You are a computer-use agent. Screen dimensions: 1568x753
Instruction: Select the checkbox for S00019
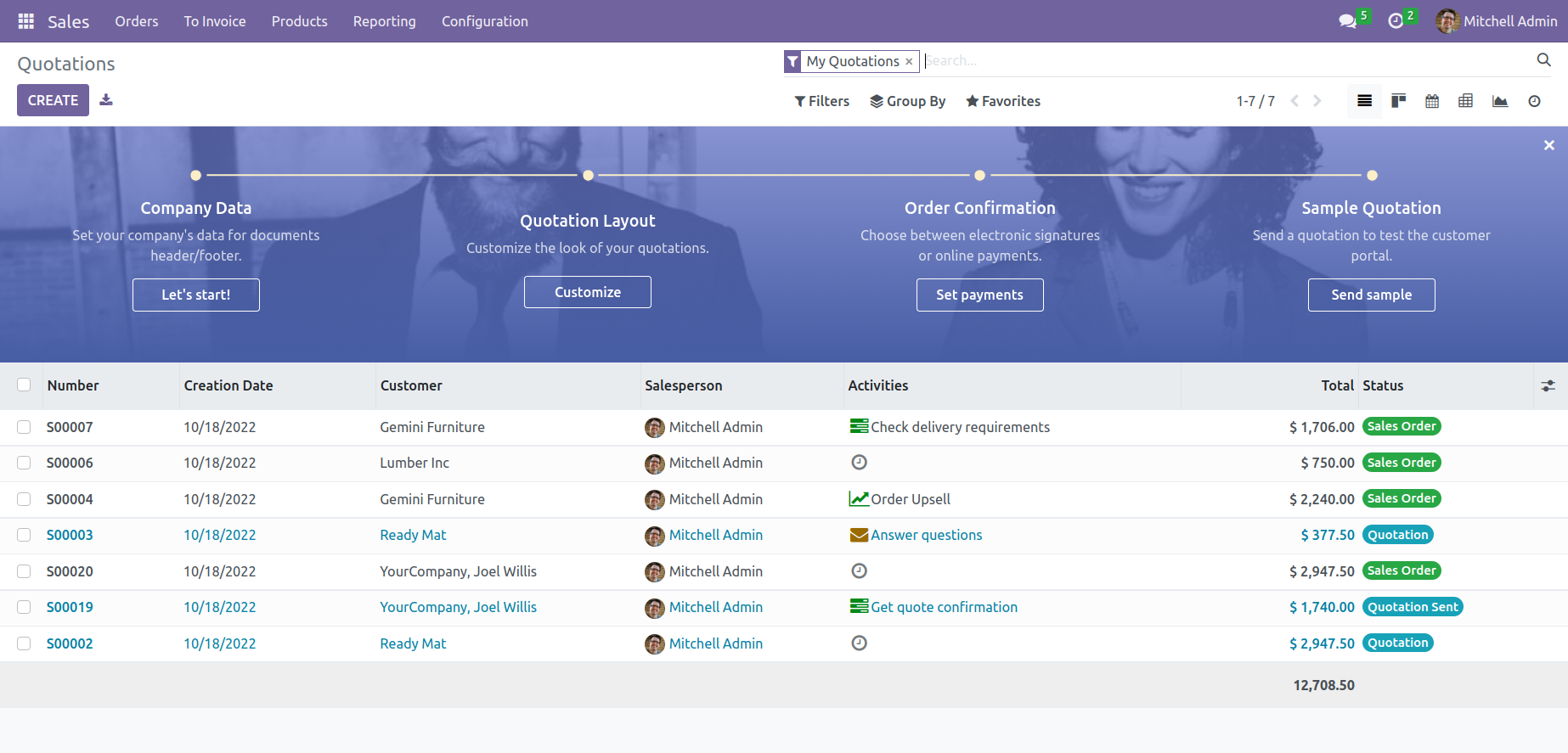pyautogui.click(x=24, y=607)
